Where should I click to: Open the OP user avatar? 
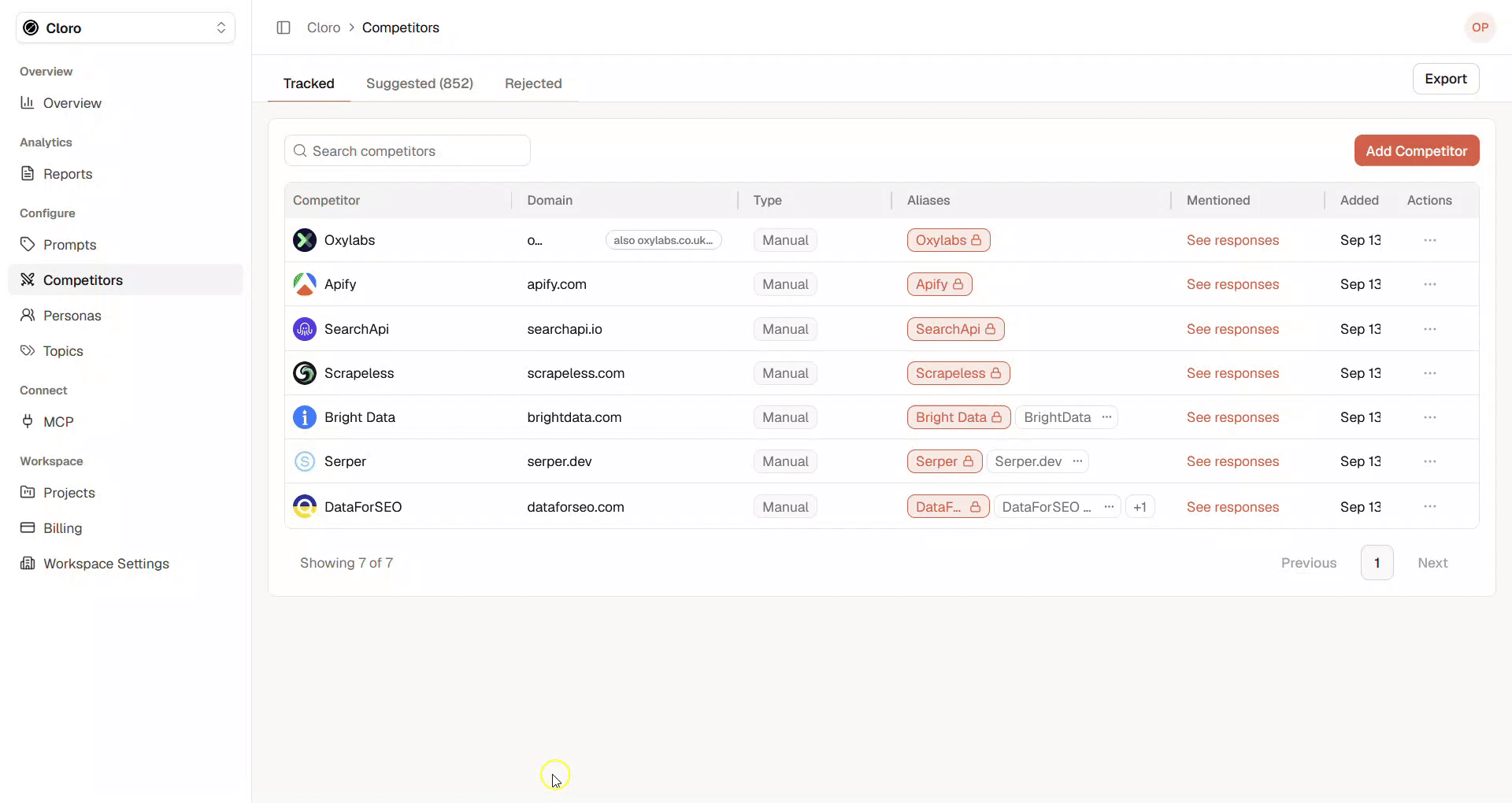(1480, 28)
